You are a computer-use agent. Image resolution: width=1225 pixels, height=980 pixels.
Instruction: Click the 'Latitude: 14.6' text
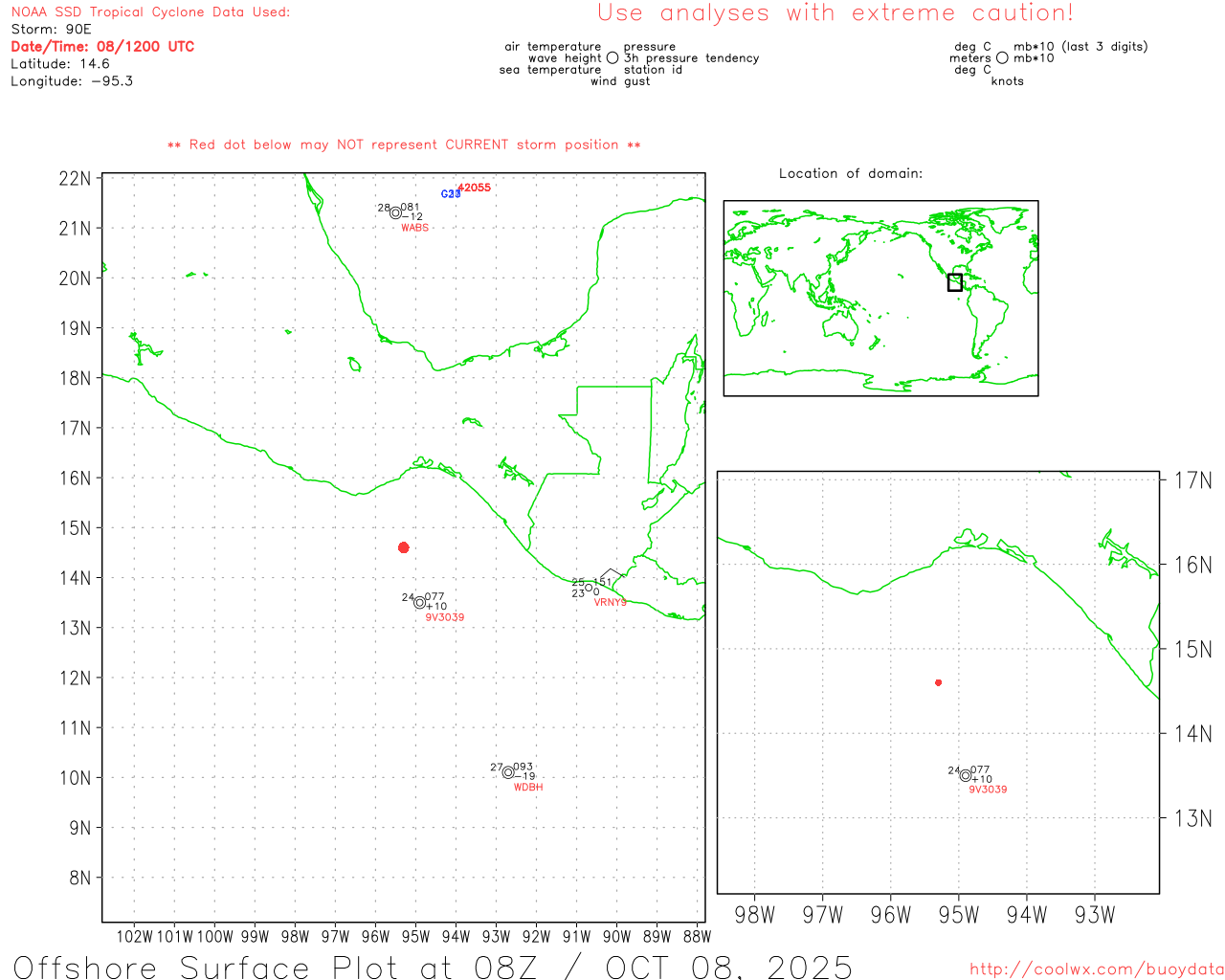[60, 64]
